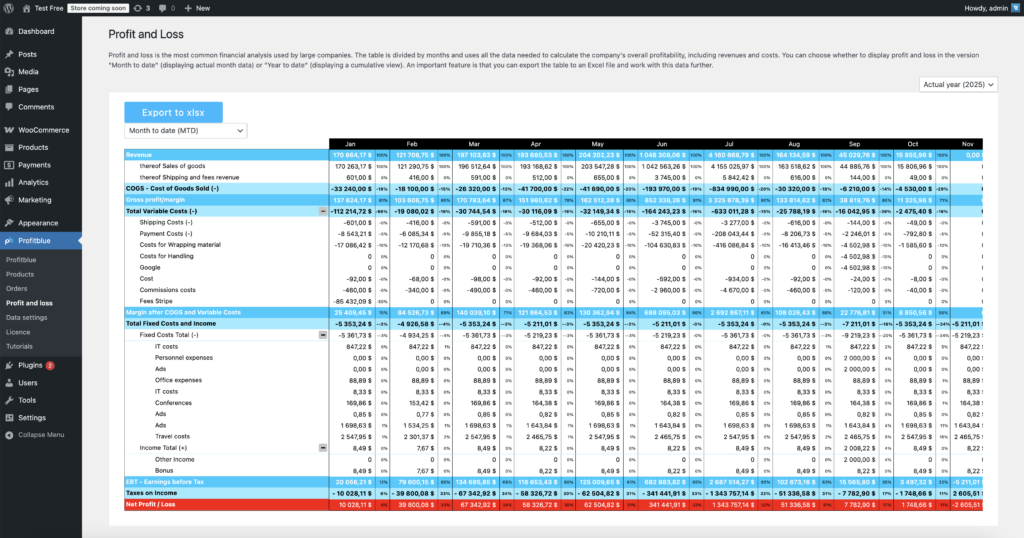The image size is (1024, 538).
Task: Open the home icon for Test Free site
Action: pyautogui.click(x=26, y=7)
